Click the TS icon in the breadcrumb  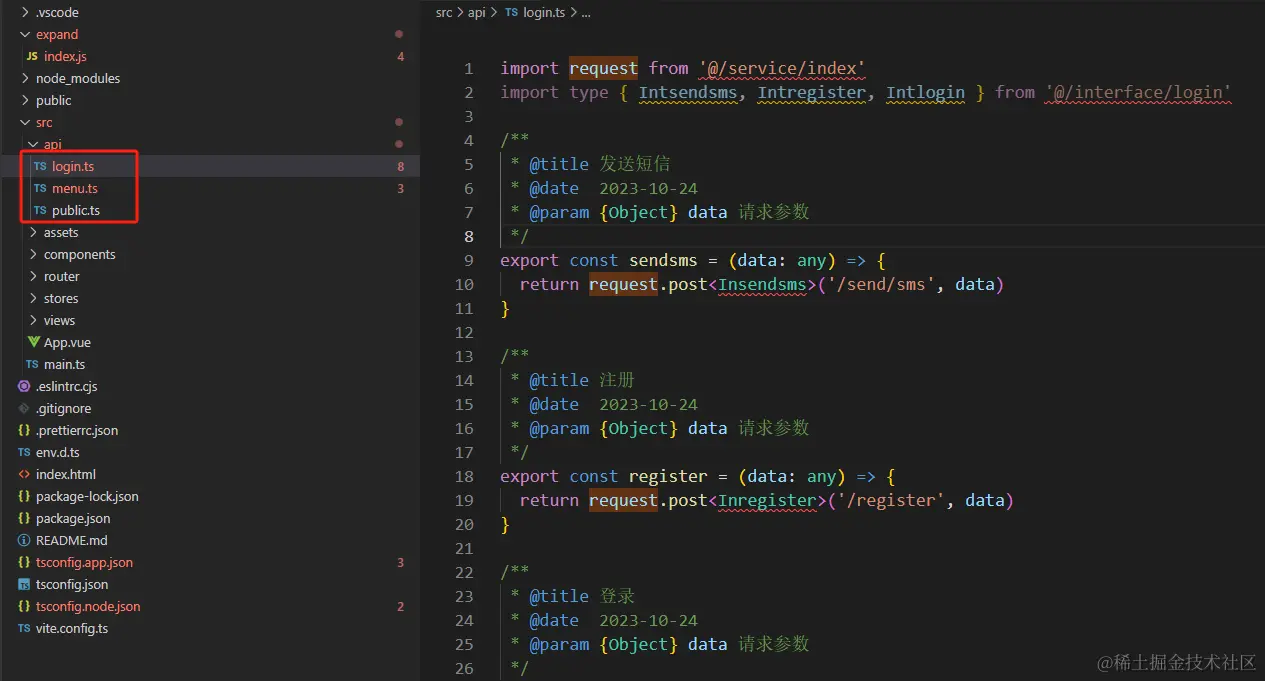click(x=512, y=13)
